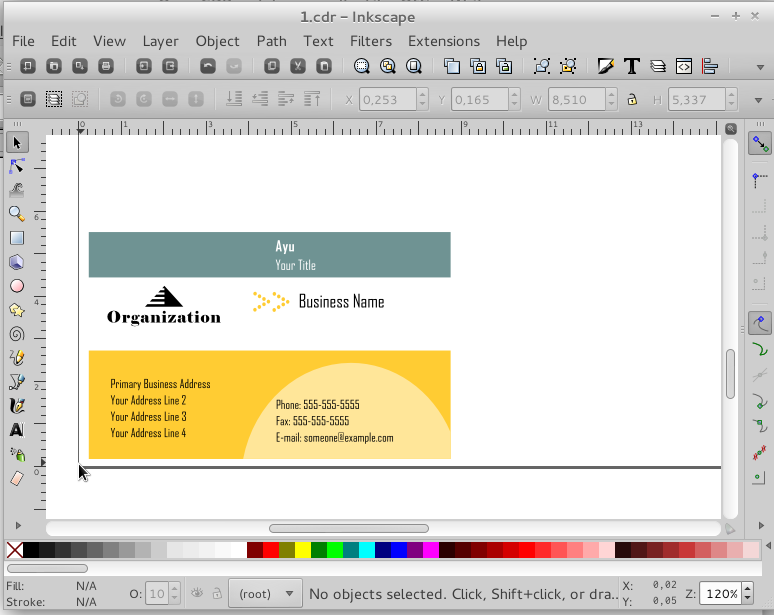774x615 pixels.
Task: Open the Layer menu
Action: click(x=160, y=41)
